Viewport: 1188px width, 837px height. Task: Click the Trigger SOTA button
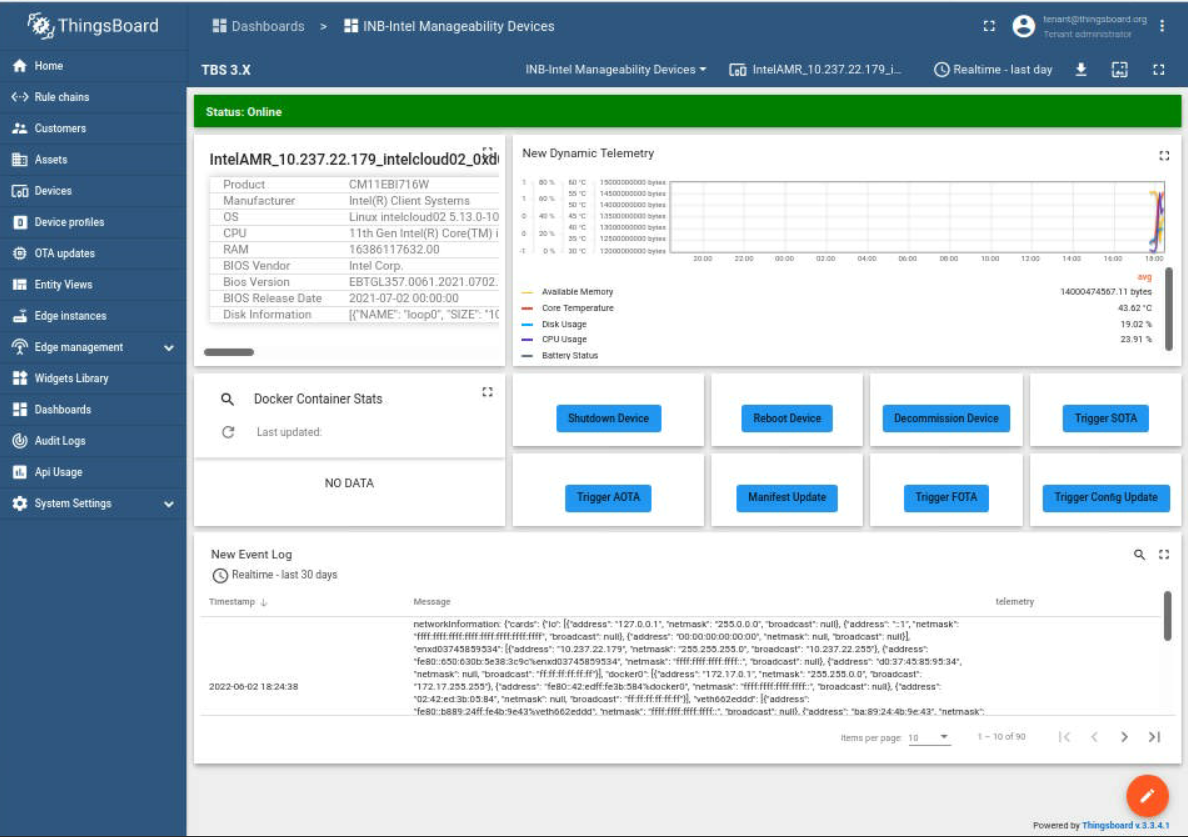tap(1105, 418)
